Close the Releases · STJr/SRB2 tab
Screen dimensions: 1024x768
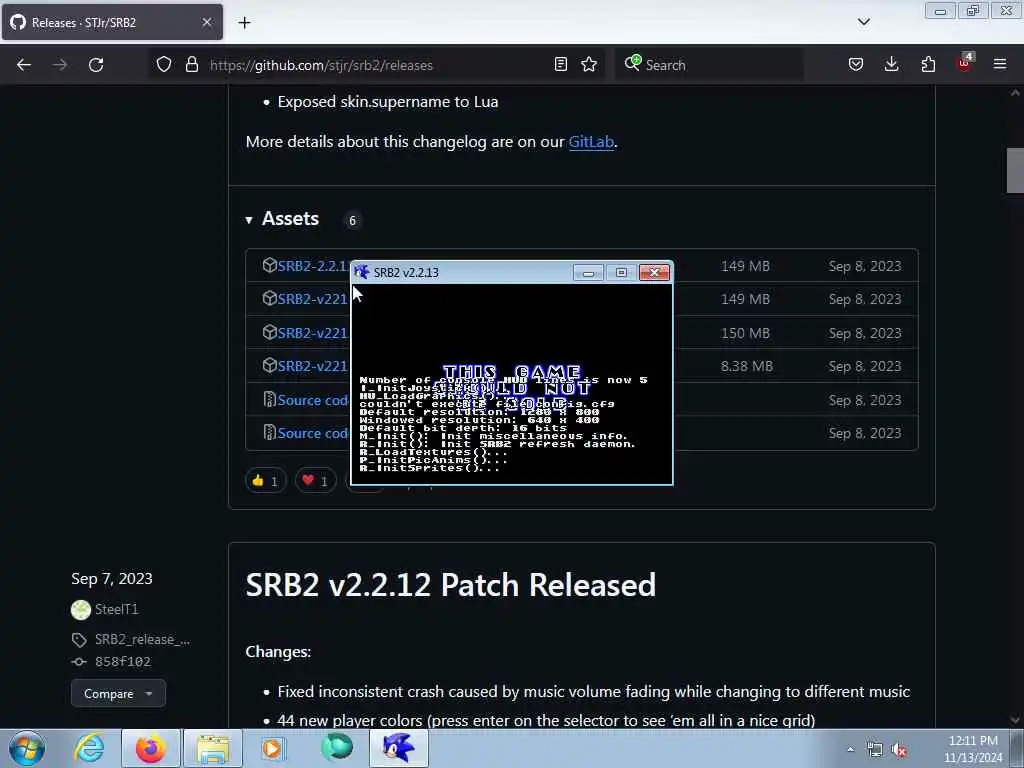click(207, 22)
